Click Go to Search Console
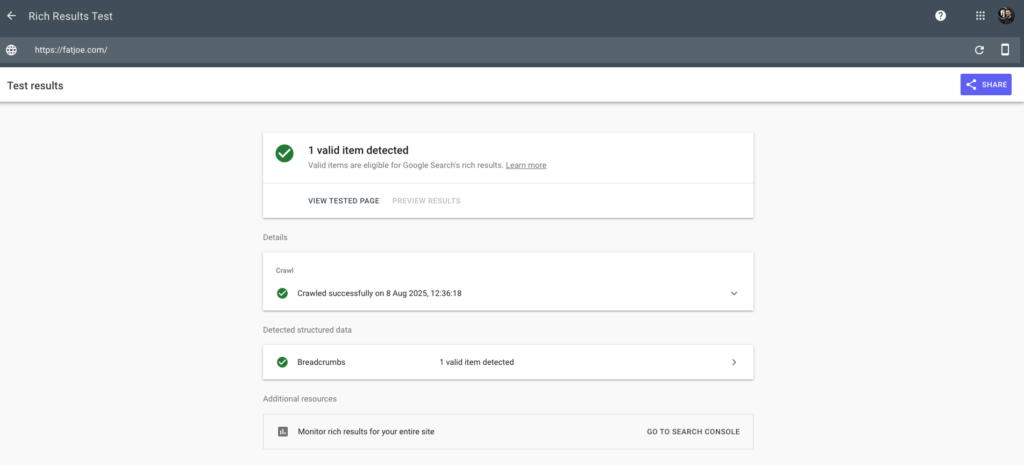 pos(694,432)
